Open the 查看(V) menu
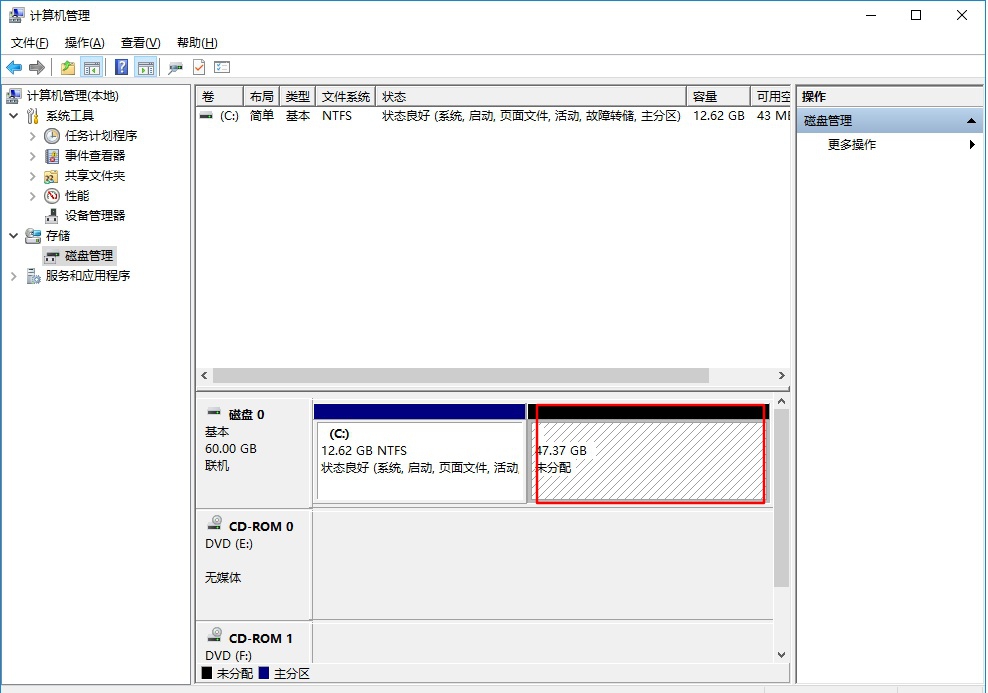988x693 pixels. coord(140,43)
